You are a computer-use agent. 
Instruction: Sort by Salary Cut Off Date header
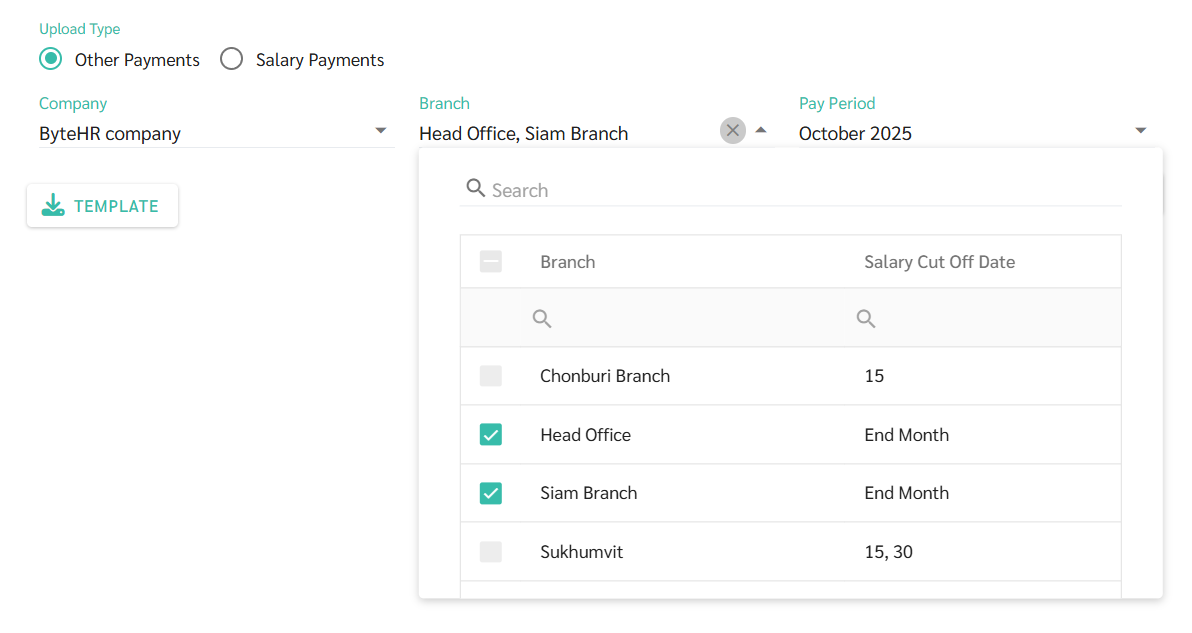(939, 262)
